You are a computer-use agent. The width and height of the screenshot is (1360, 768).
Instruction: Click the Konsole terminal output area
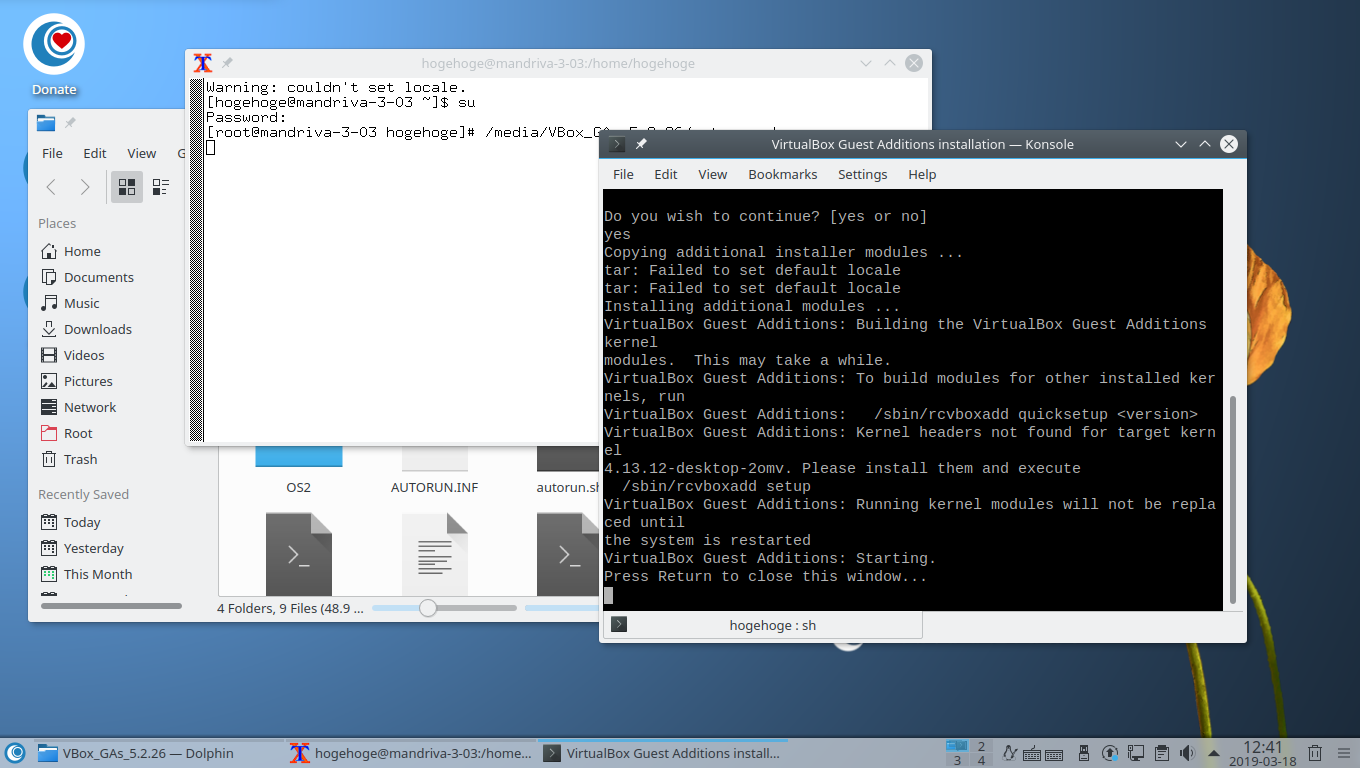(x=913, y=399)
